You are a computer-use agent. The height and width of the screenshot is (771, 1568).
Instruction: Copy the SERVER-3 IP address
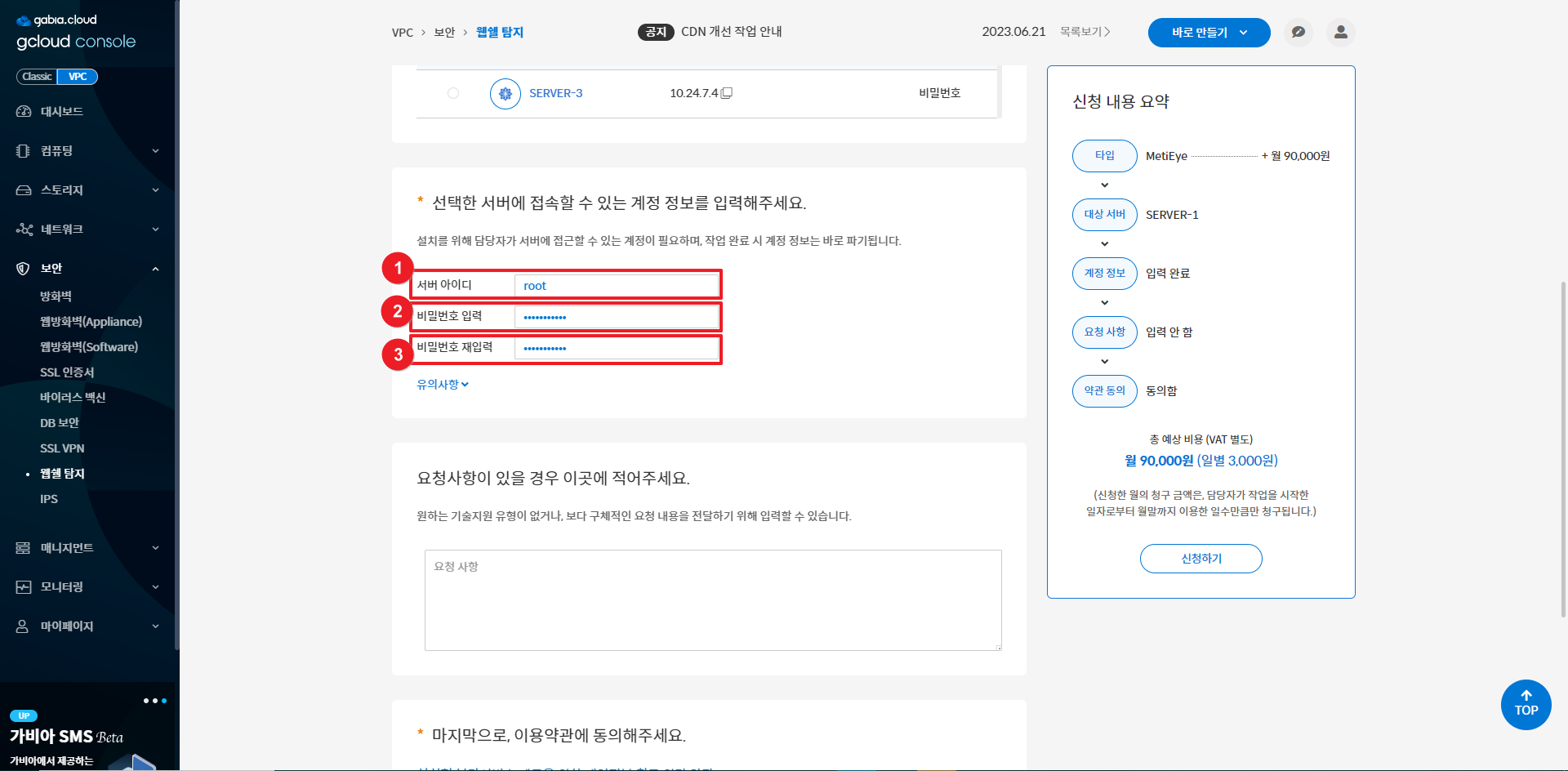[727, 93]
